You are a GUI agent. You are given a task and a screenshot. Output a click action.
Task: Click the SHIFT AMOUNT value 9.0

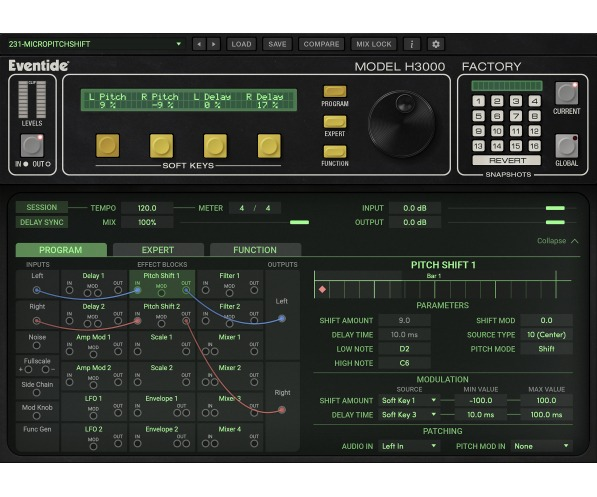point(404,321)
